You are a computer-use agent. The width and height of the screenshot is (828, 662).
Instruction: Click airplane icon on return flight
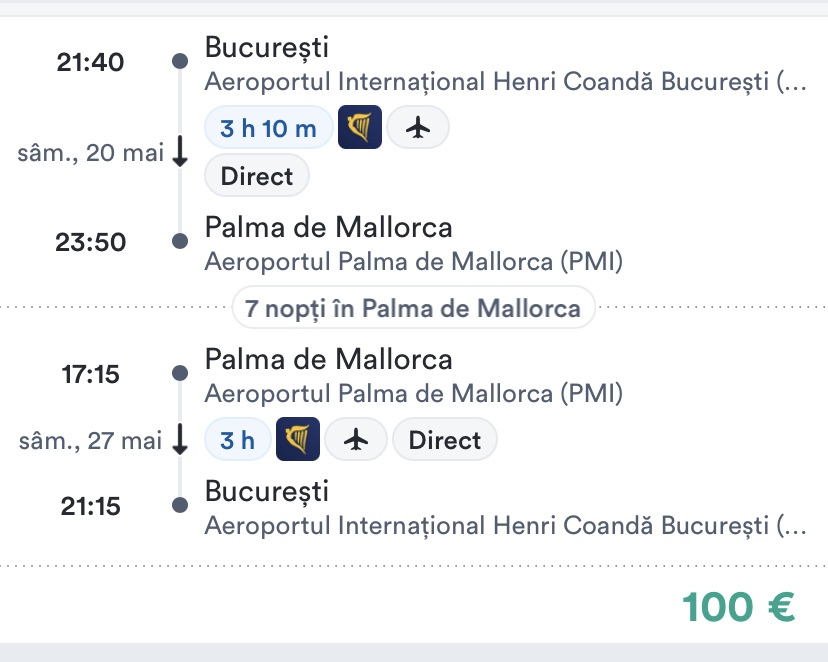coord(356,440)
